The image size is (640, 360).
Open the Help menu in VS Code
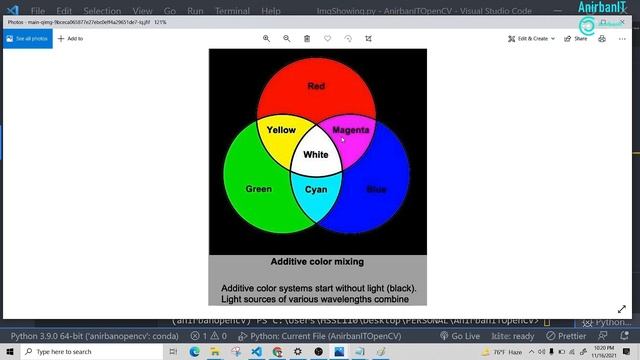(271, 11)
